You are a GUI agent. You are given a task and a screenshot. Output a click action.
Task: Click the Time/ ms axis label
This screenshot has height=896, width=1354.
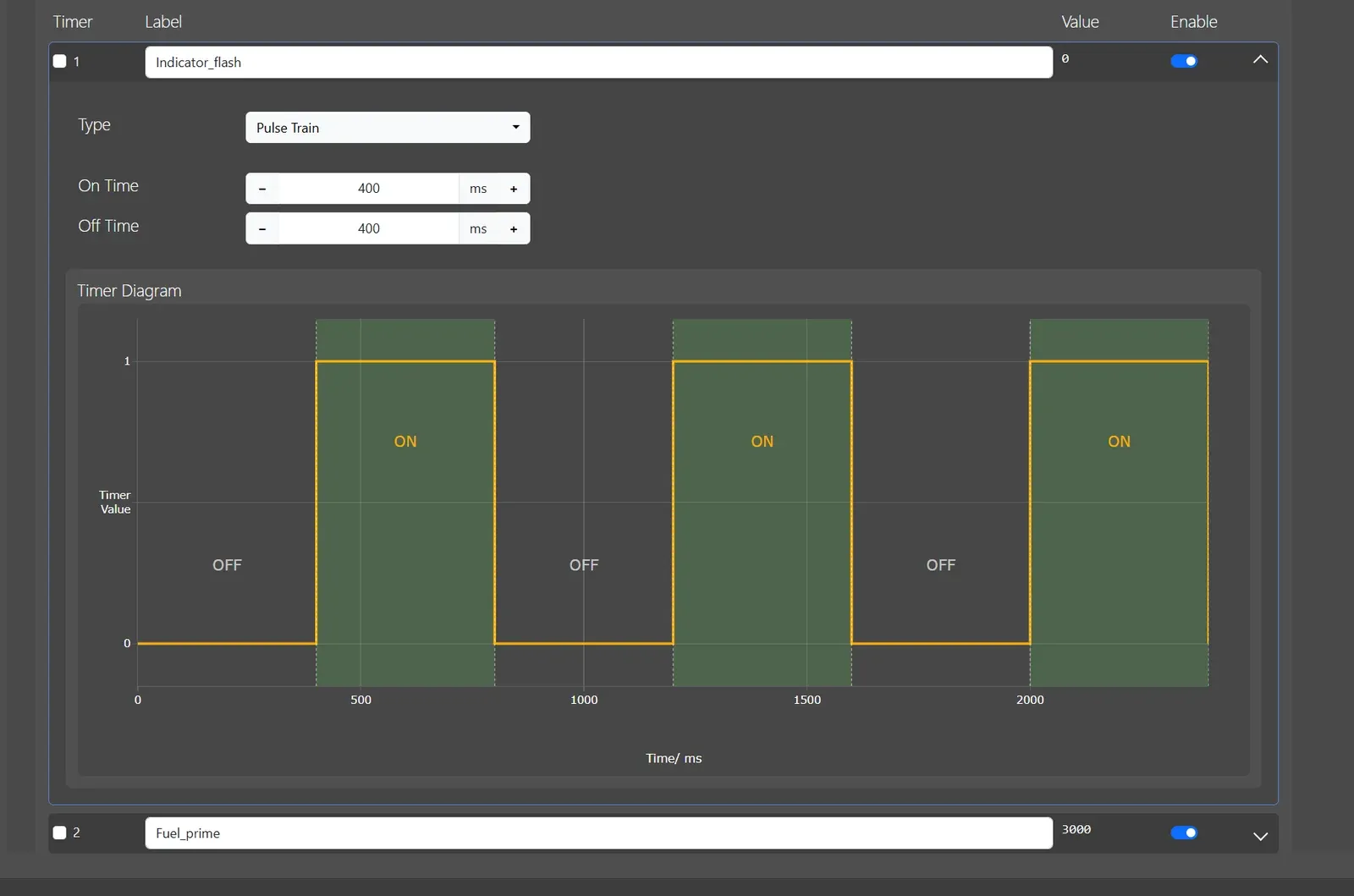(674, 758)
